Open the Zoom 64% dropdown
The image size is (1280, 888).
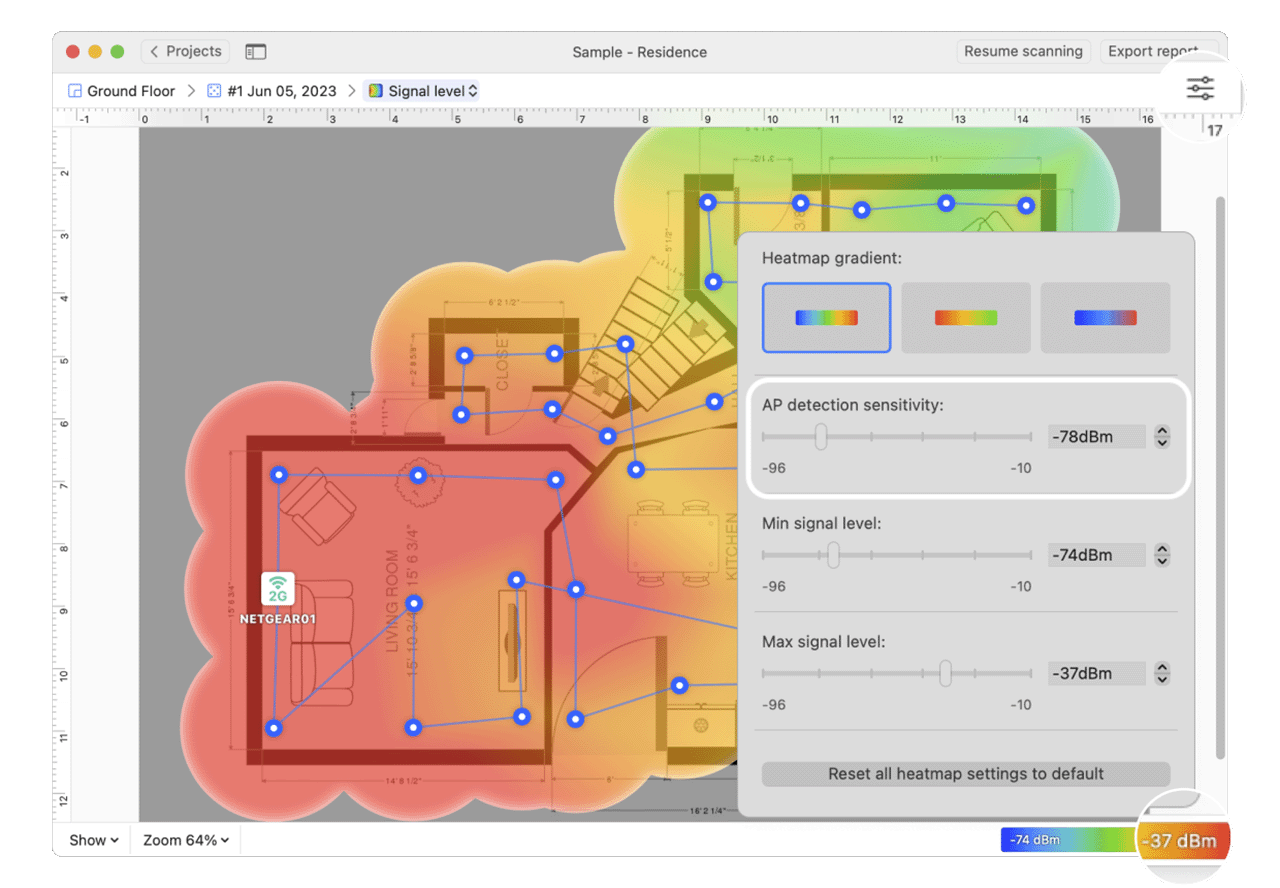tap(186, 840)
